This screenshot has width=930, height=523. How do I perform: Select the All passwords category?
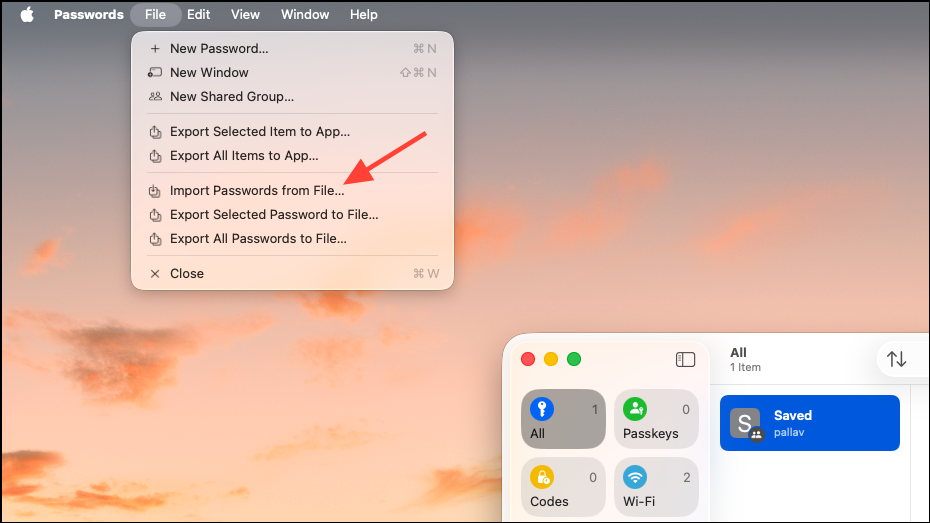coord(563,419)
